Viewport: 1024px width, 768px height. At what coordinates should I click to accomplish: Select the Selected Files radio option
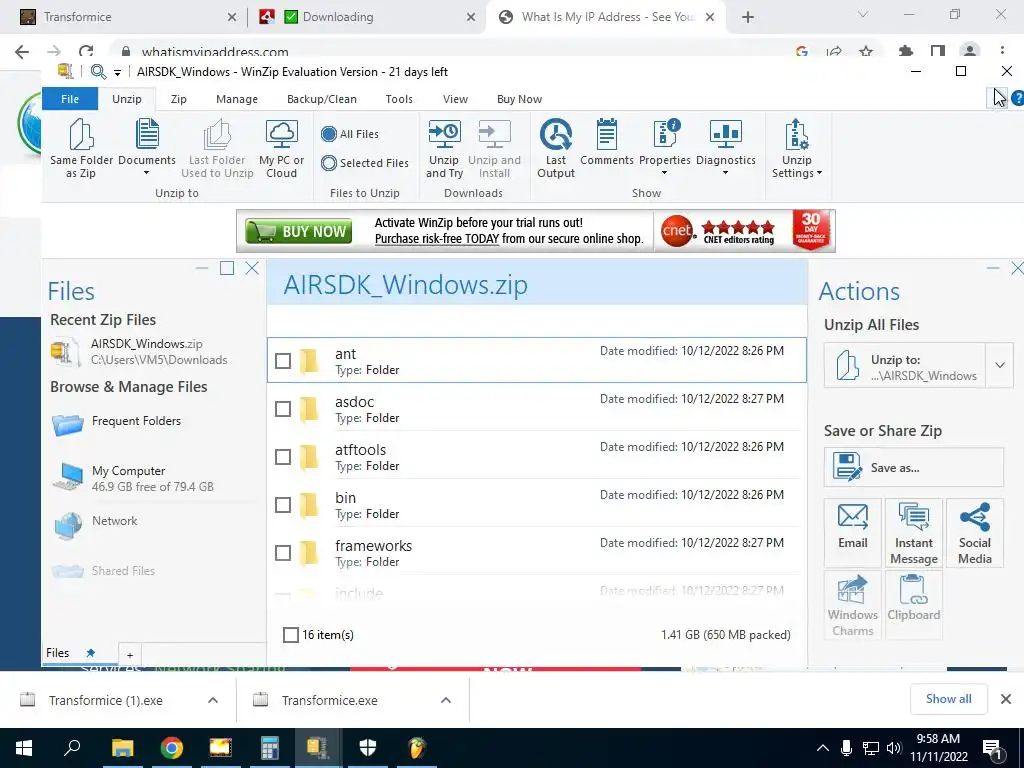tap(329, 163)
